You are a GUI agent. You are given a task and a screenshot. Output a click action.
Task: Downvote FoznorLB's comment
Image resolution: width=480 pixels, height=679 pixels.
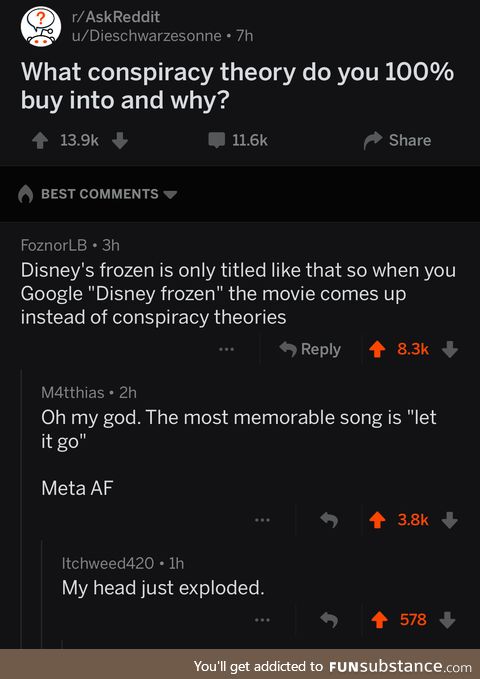(450, 349)
